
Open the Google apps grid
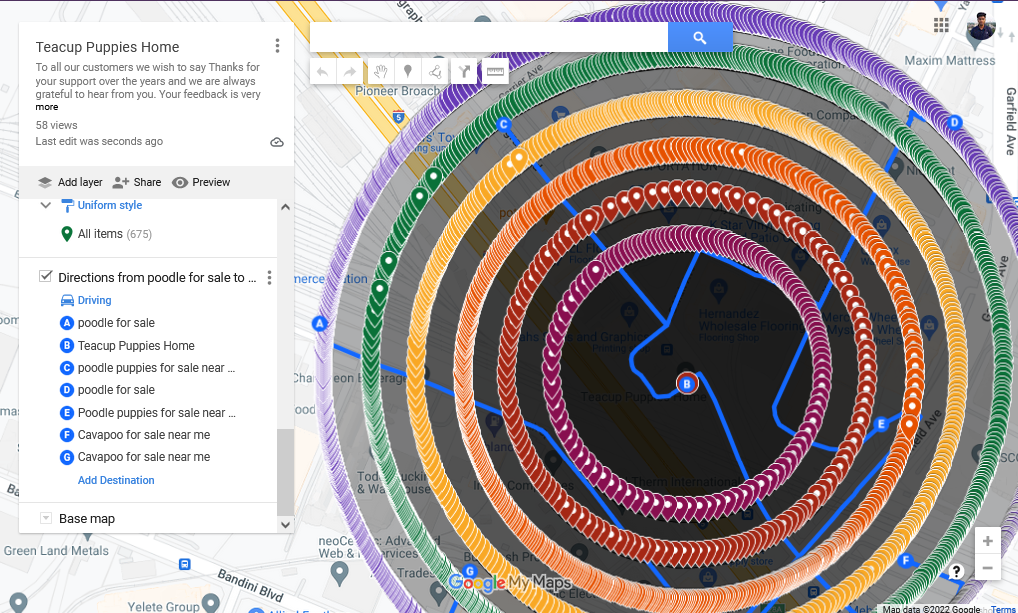pyautogui.click(x=941, y=25)
